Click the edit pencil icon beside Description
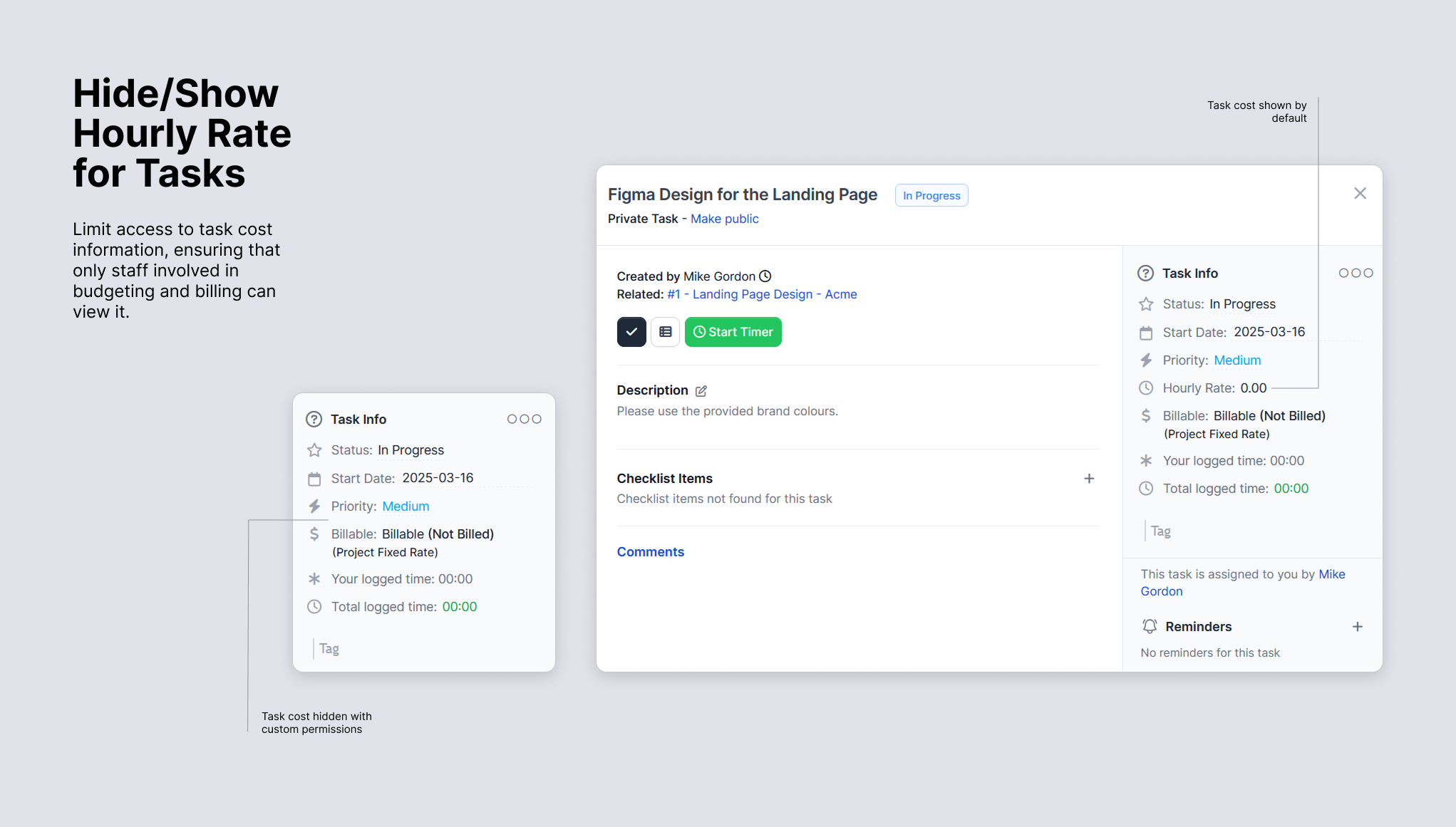The width and height of the screenshot is (1456, 827). (701, 391)
